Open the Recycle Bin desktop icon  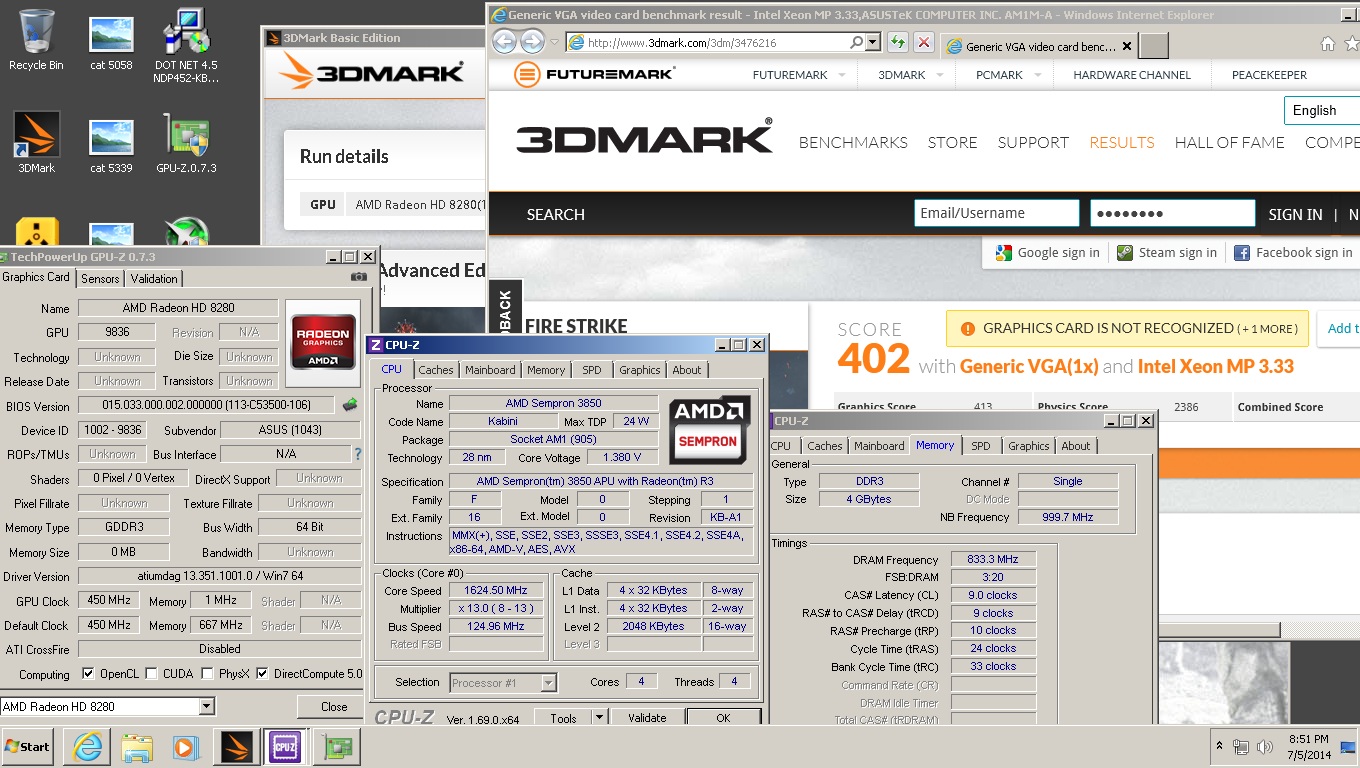(x=36, y=40)
